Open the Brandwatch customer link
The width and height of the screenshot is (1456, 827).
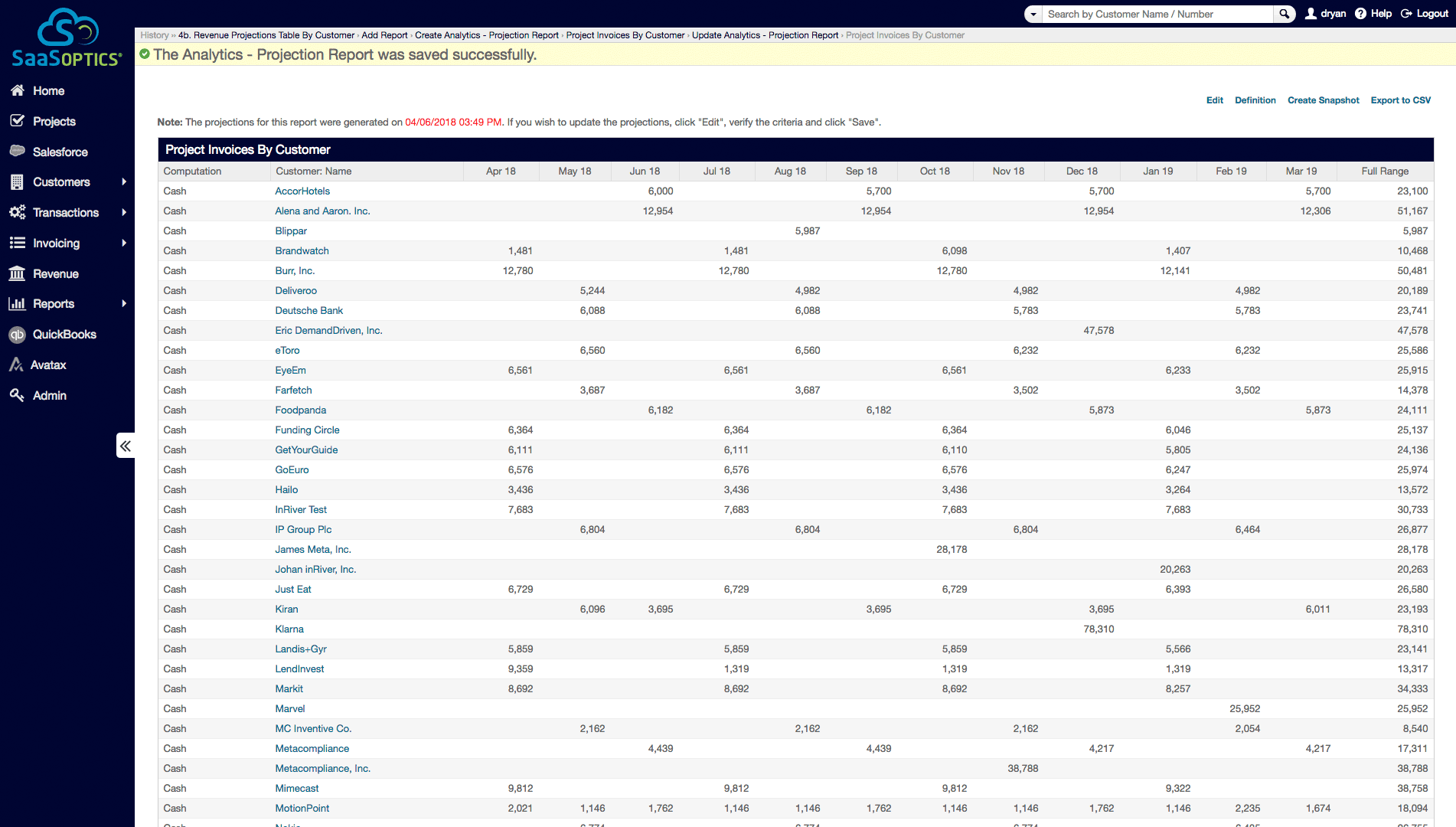point(302,251)
